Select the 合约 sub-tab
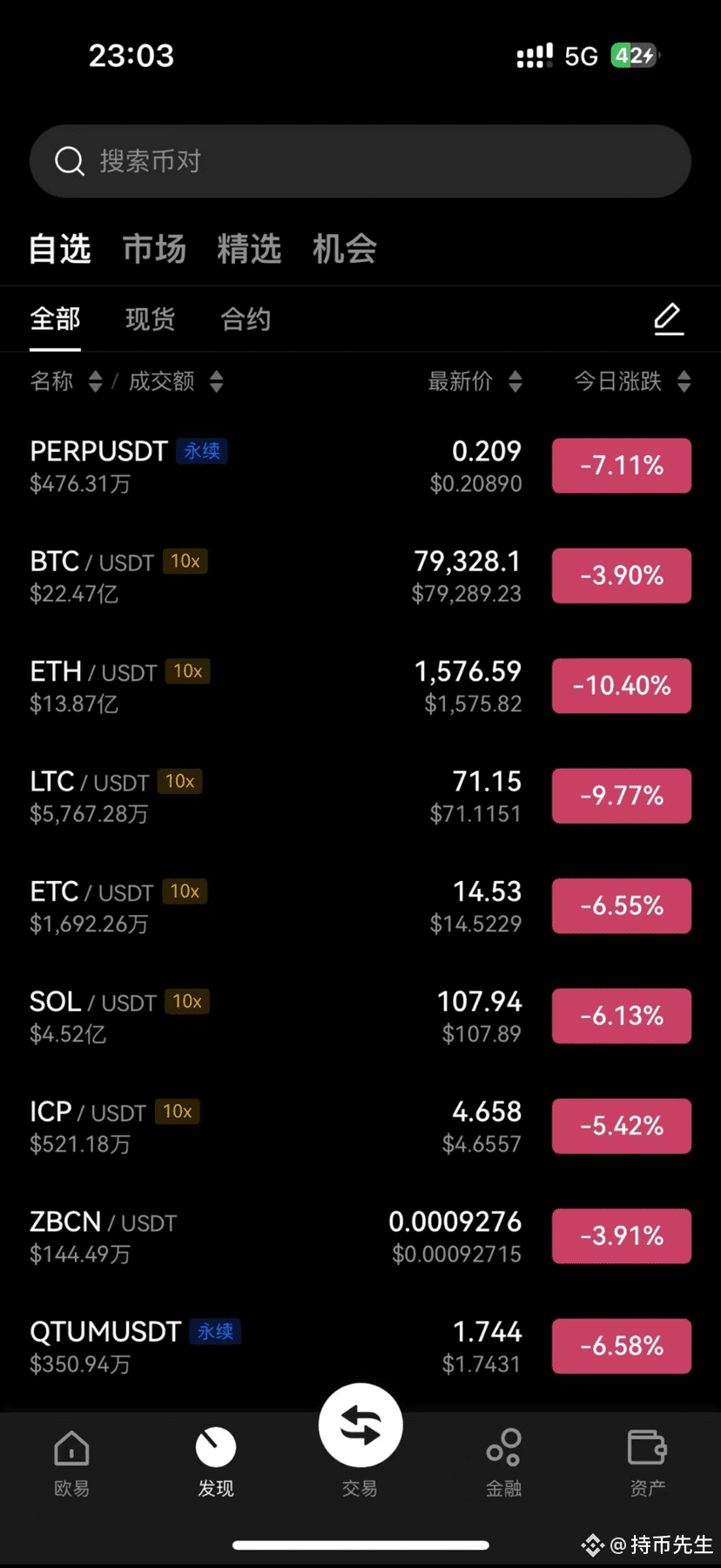 pyautogui.click(x=246, y=320)
